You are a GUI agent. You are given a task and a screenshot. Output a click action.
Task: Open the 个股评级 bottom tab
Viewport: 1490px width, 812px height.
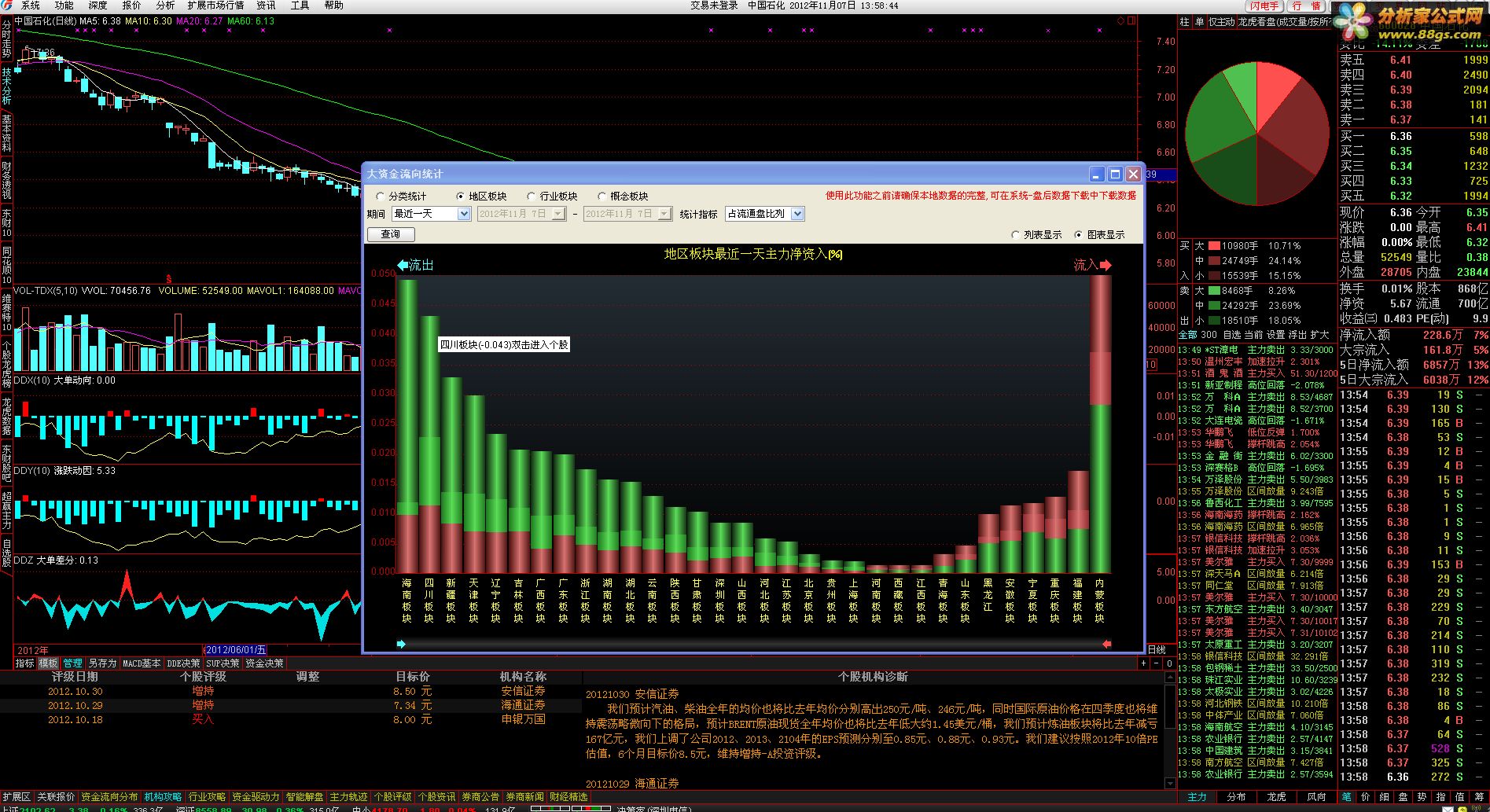point(392,797)
